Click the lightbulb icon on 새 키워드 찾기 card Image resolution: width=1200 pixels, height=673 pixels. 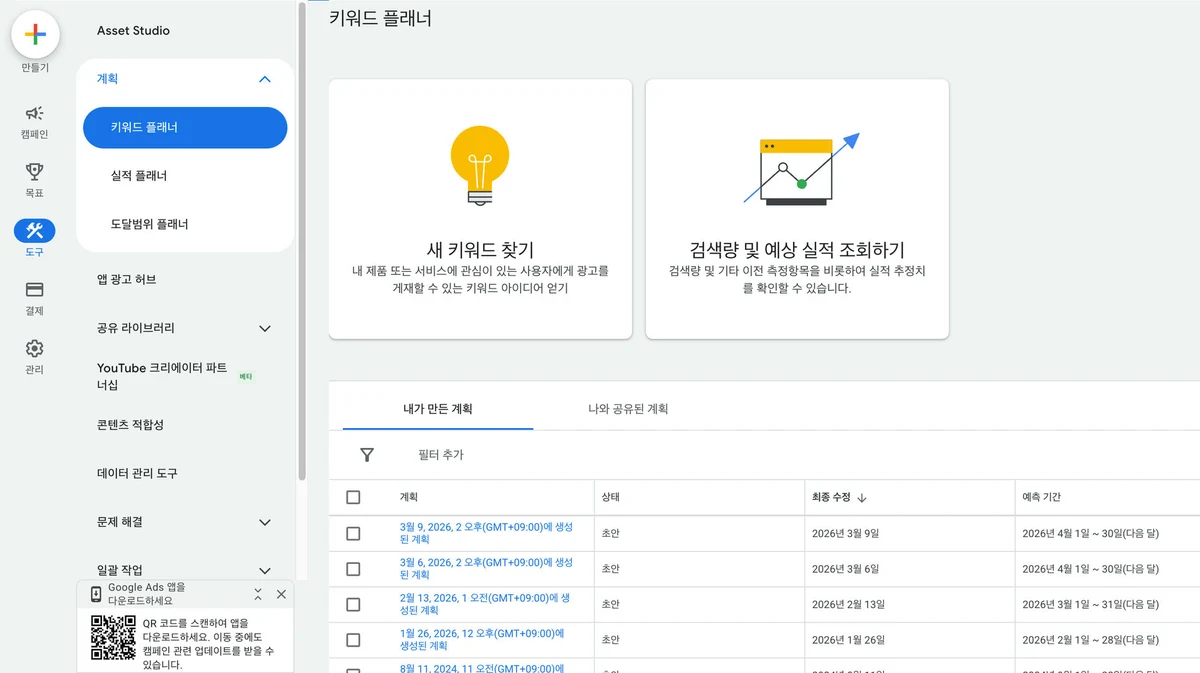[480, 165]
